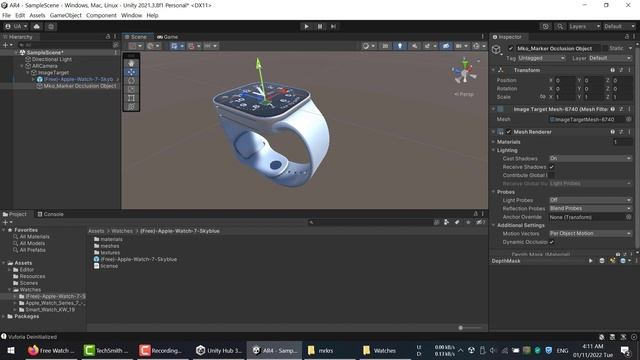640x360 pixels.
Task: Toggle the Receive Shadows checkbox
Action: (x=551, y=167)
